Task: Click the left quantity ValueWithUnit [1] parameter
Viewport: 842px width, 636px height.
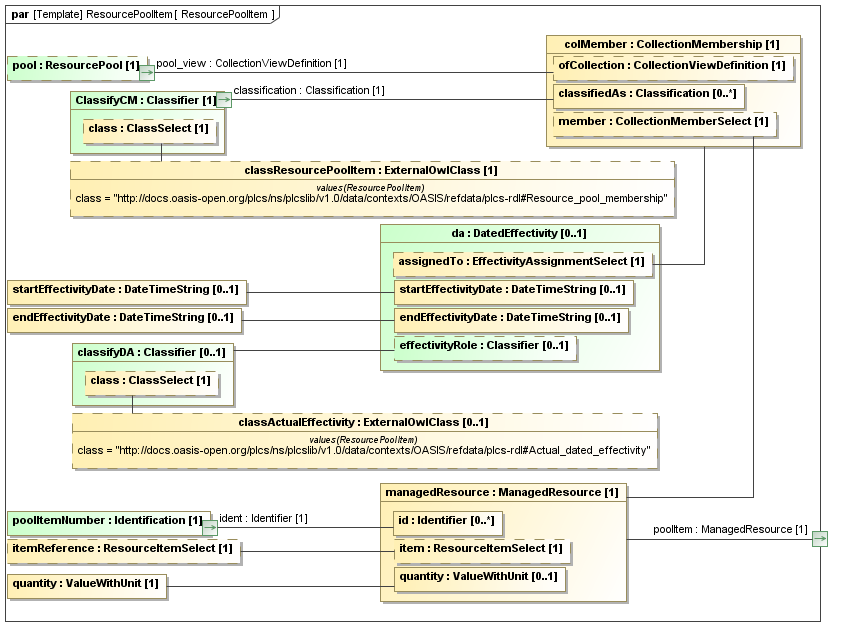Action: 85,582
